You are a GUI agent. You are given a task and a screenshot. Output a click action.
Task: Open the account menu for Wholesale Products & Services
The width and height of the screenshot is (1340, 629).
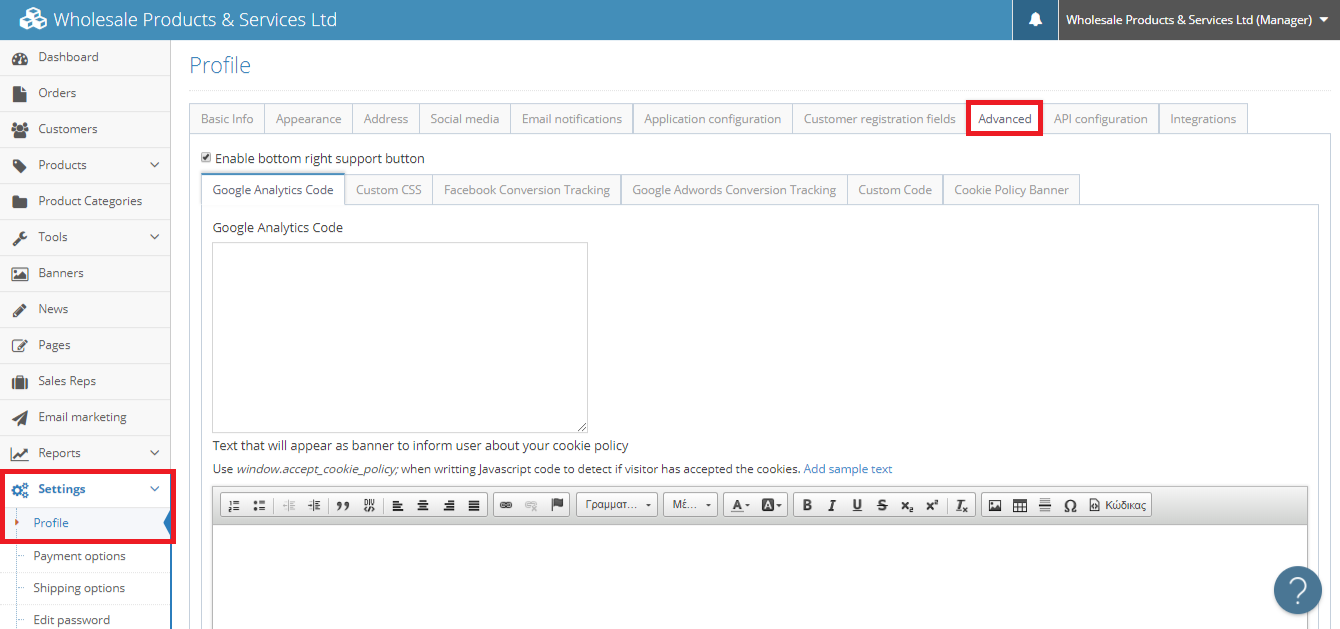1197,19
